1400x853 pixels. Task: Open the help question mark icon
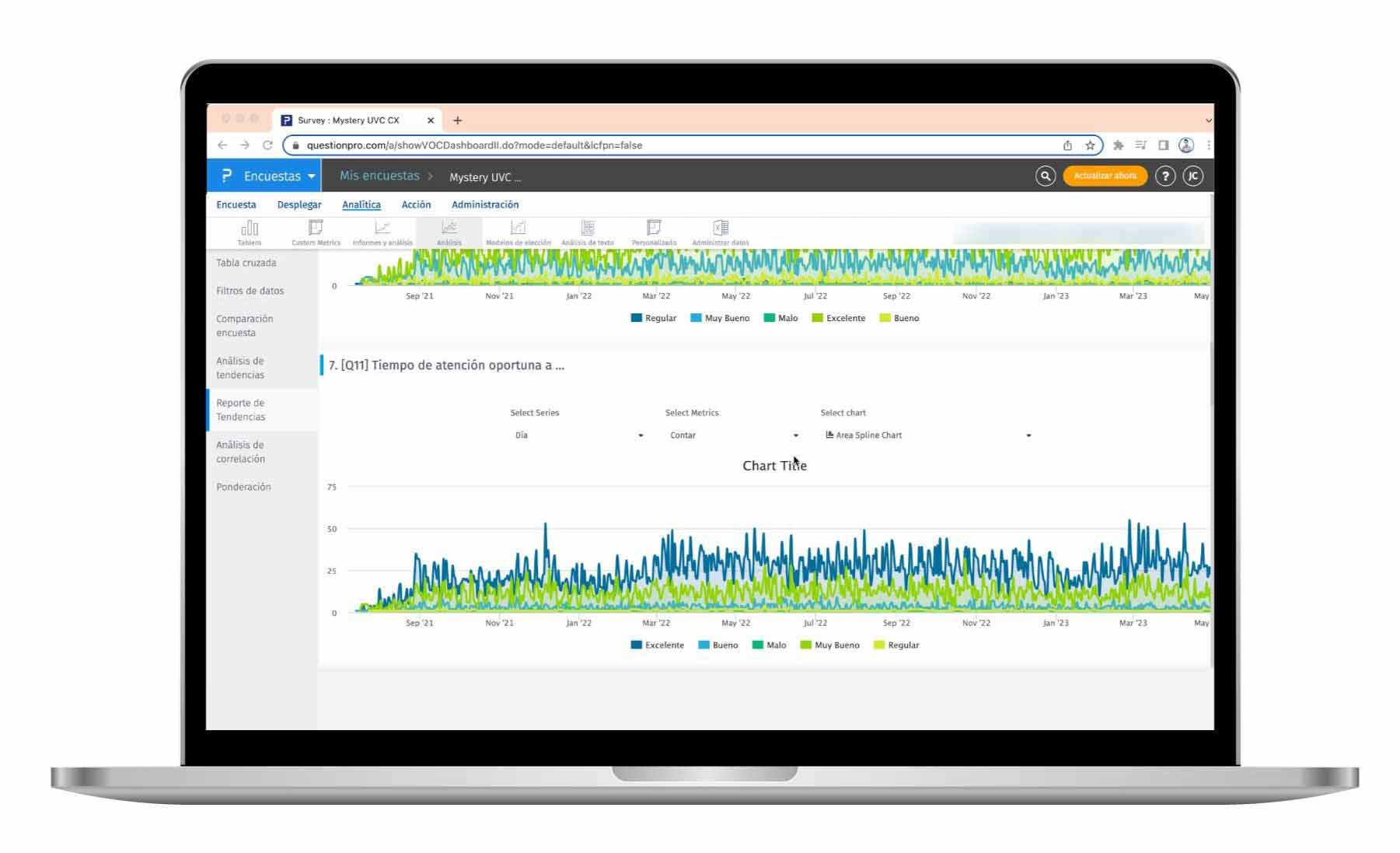pyautogui.click(x=1164, y=177)
